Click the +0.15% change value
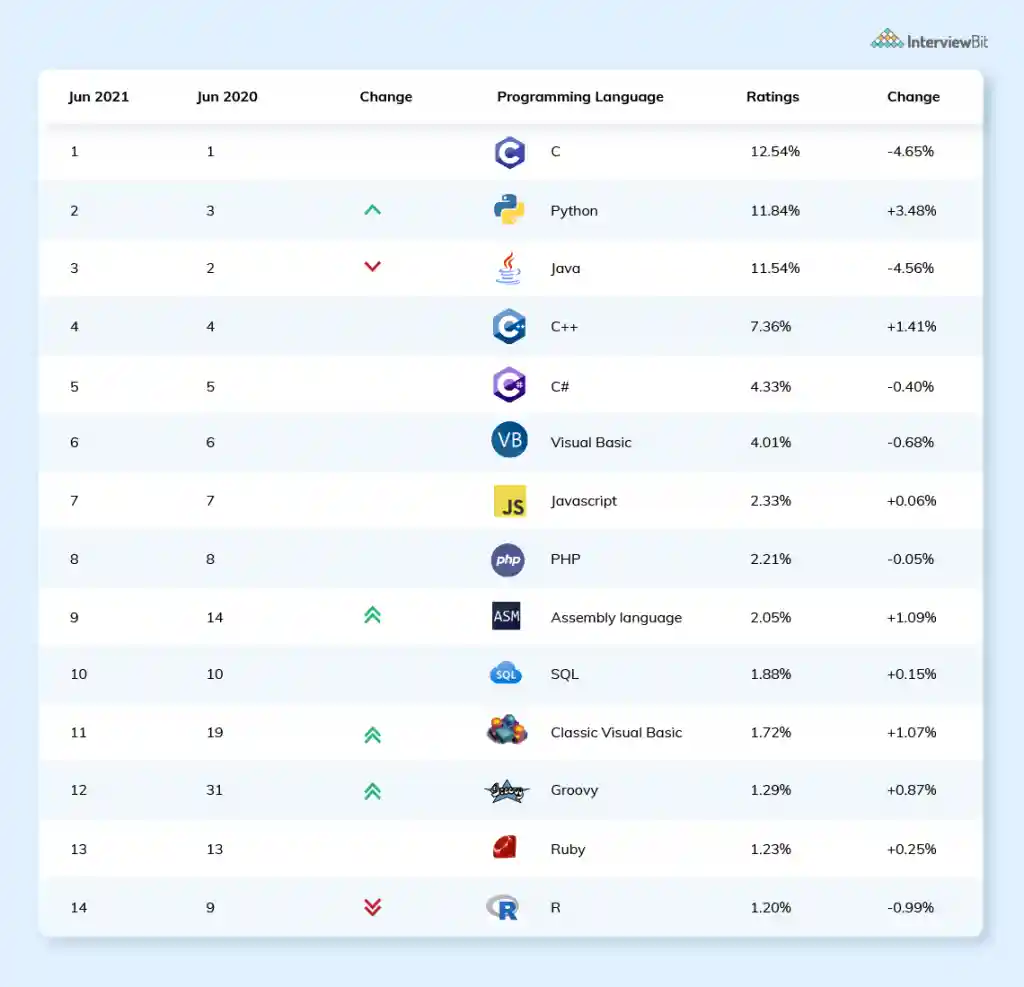This screenshot has height=987, width=1024. pos(911,674)
